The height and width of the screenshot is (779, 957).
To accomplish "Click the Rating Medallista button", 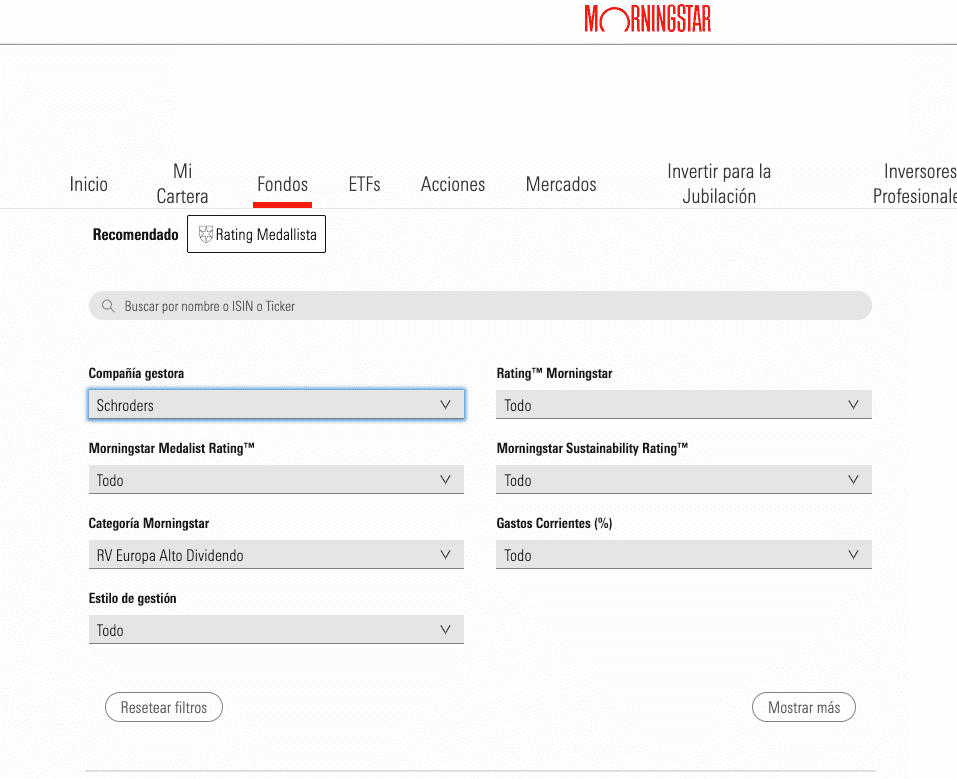I will pyautogui.click(x=256, y=234).
